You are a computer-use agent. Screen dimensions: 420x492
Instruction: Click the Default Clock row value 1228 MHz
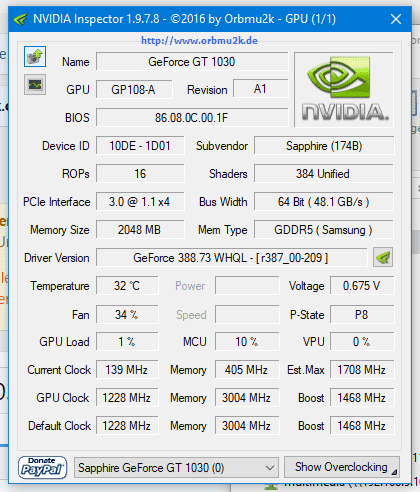127,425
